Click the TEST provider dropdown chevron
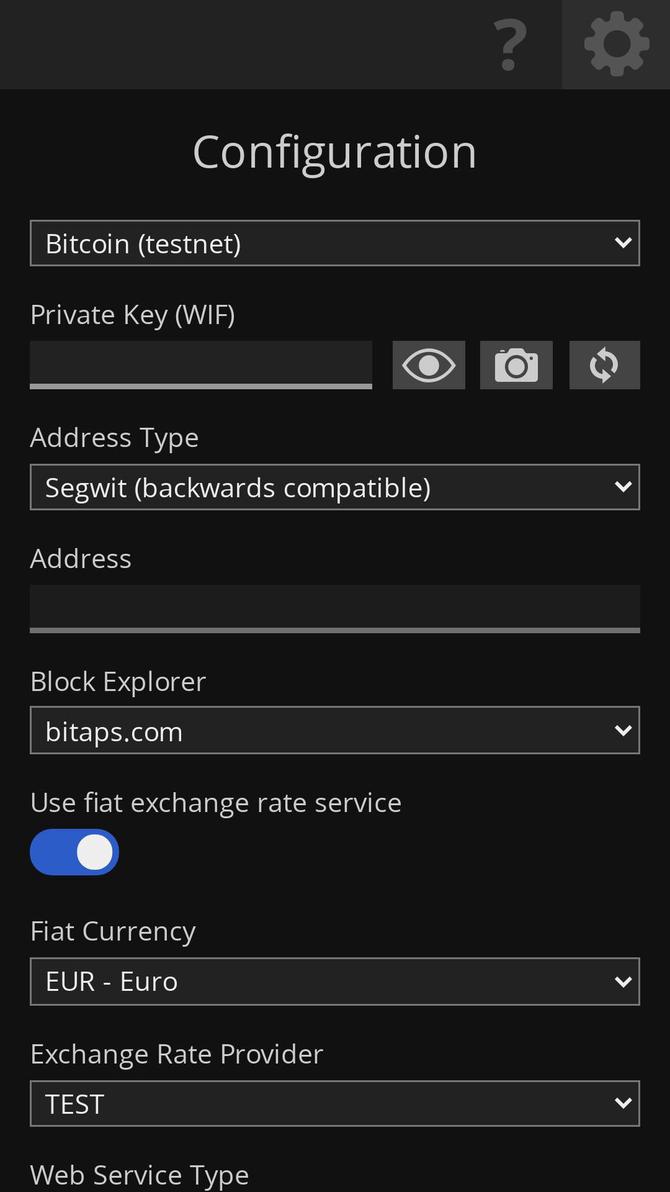The height and width of the screenshot is (1192, 670). [x=623, y=1104]
